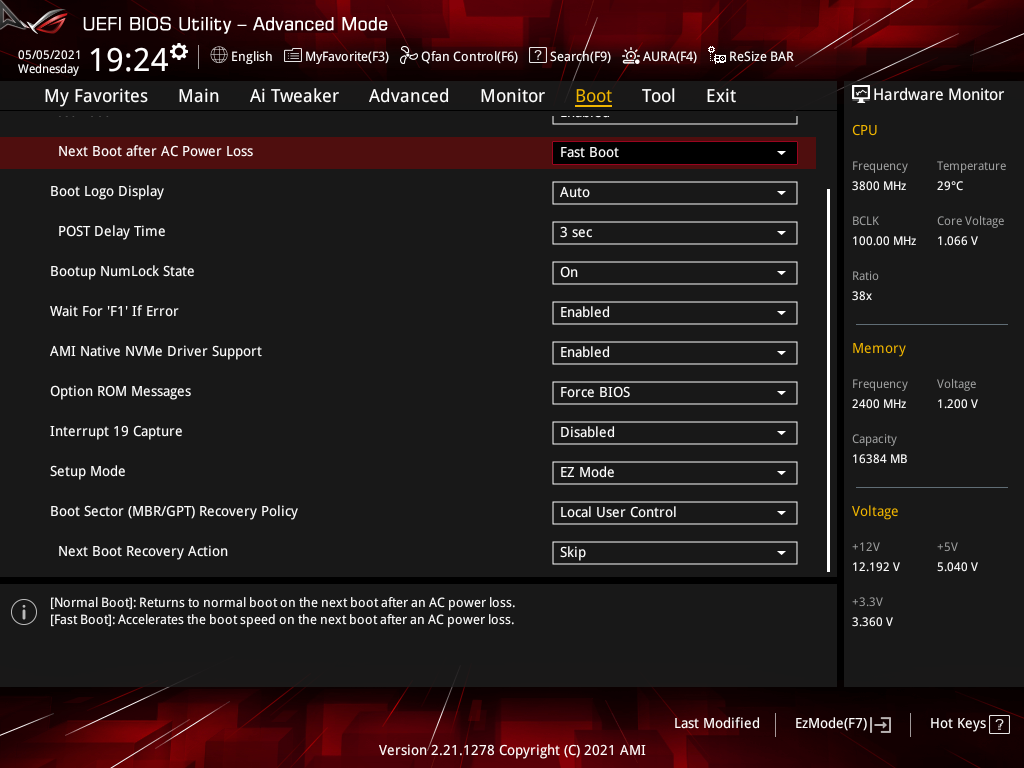
Task: Open Option ROM Messages dropdown
Action: click(675, 392)
